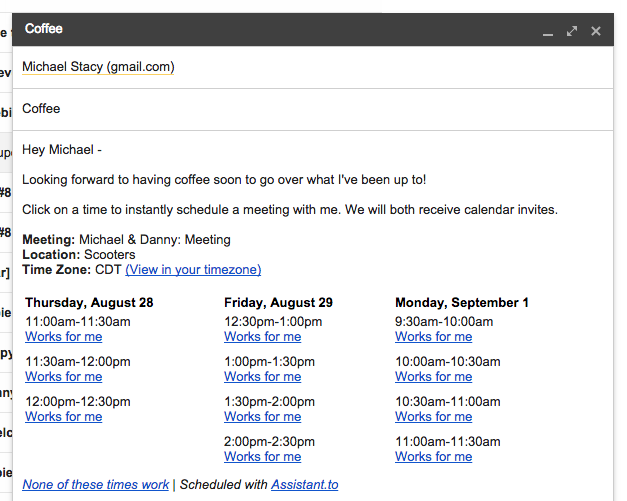
Task: Pop out the compose window to full screen
Action: 572,31
